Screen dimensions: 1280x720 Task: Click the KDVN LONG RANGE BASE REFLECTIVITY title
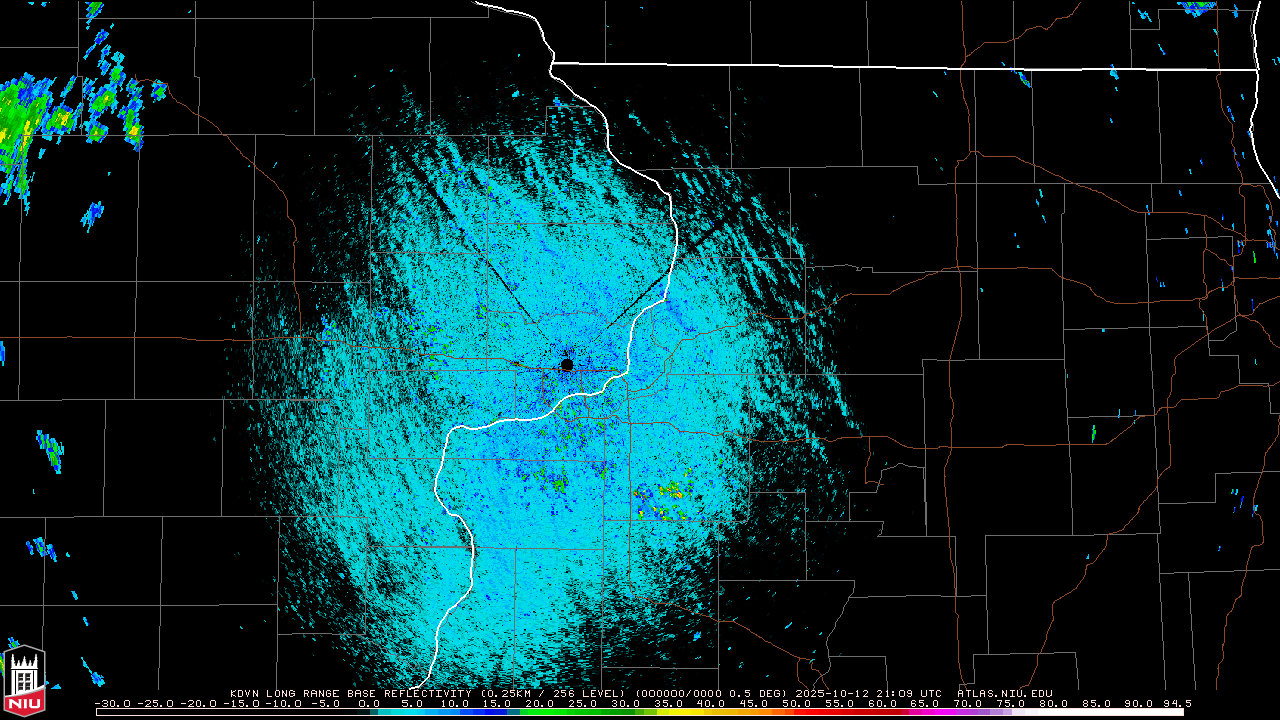pos(353,693)
